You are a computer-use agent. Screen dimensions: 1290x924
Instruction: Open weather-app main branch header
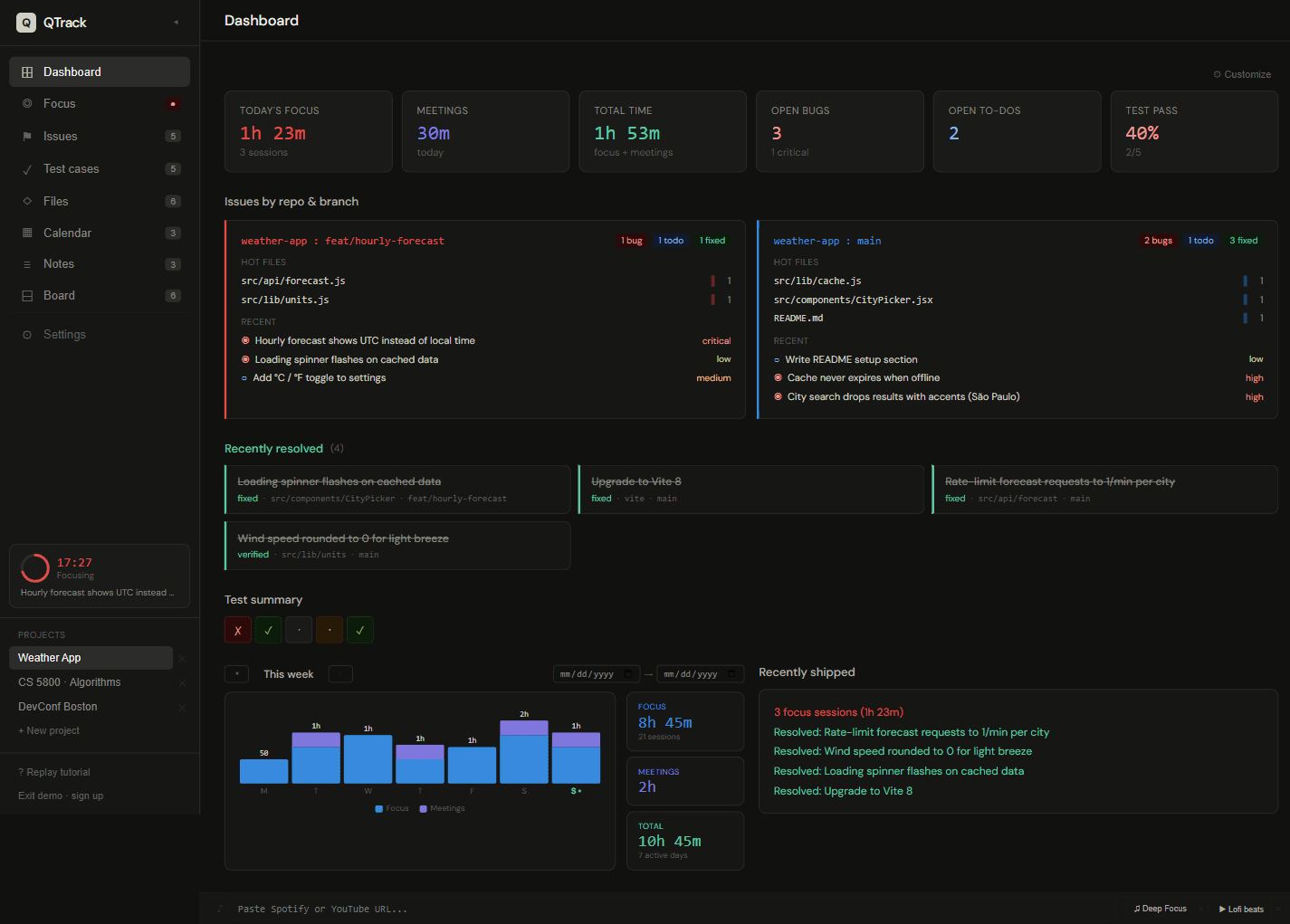pyautogui.click(x=827, y=241)
